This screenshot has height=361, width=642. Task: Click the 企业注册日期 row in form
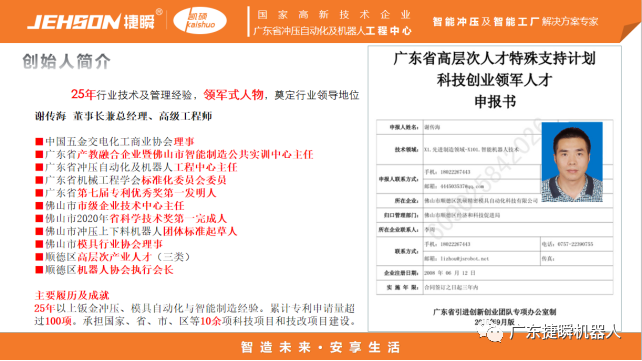(495, 273)
